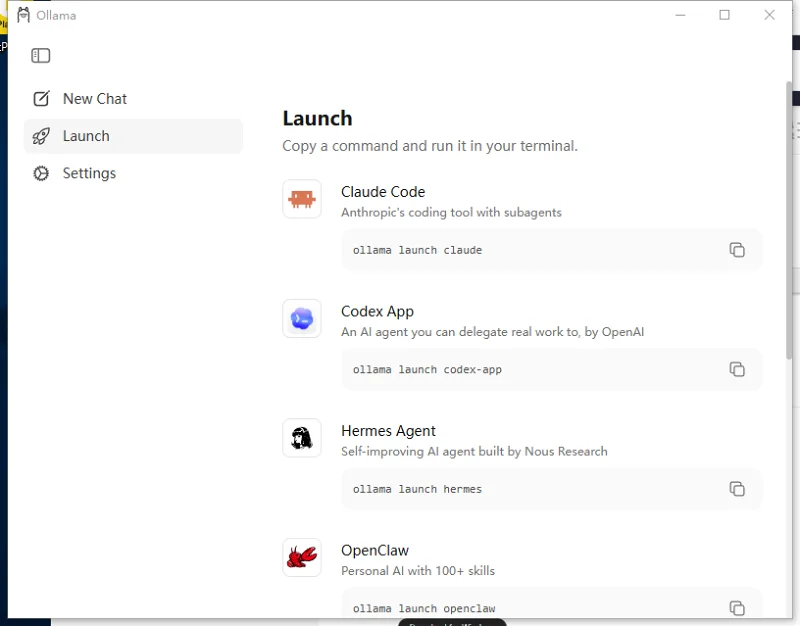Maximize the Ollama window
The image size is (800, 626).
point(724,15)
